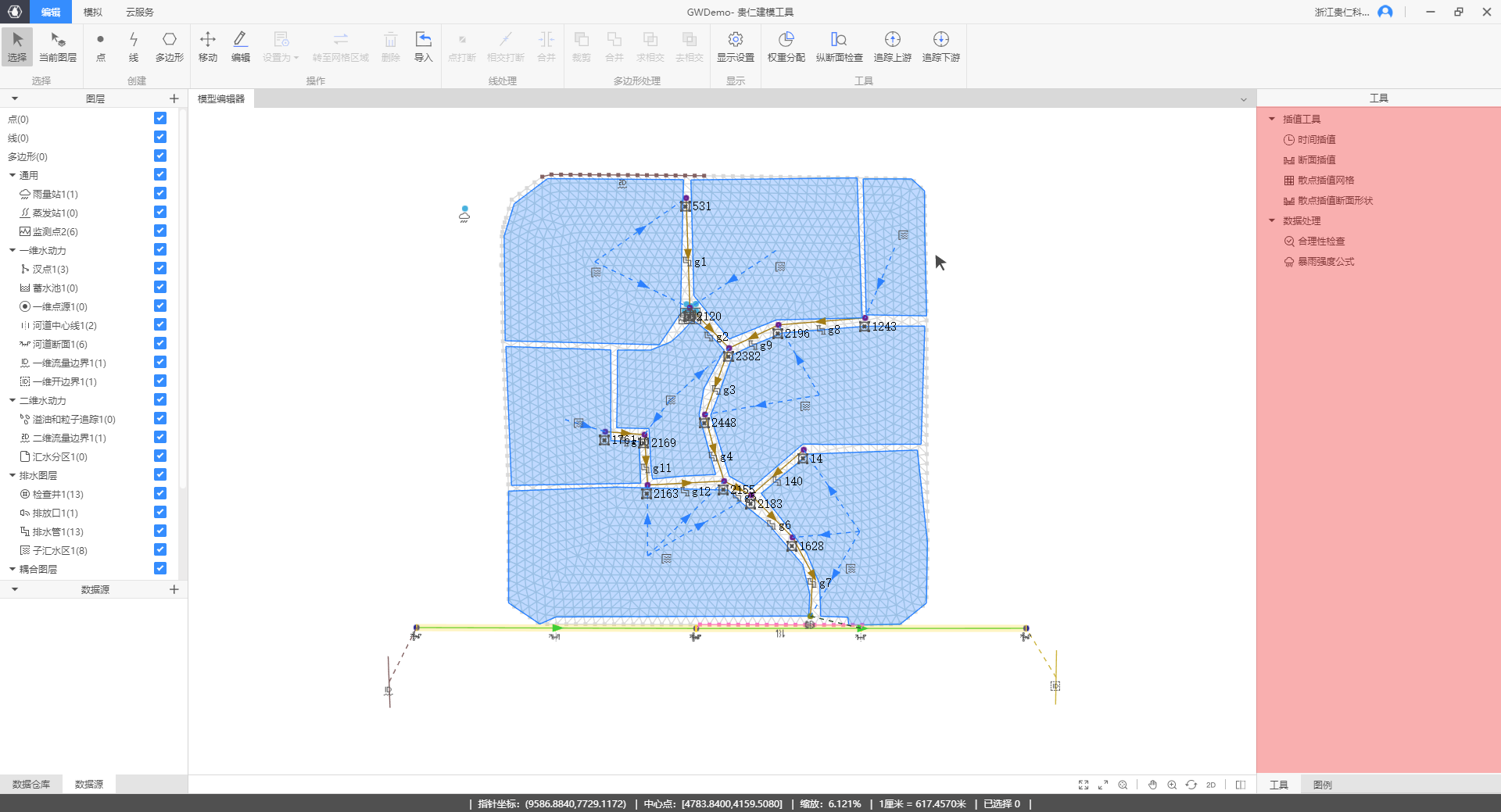Click the expand arrows icon in bottom bar
1501x812 pixels.
[1103, 785]
